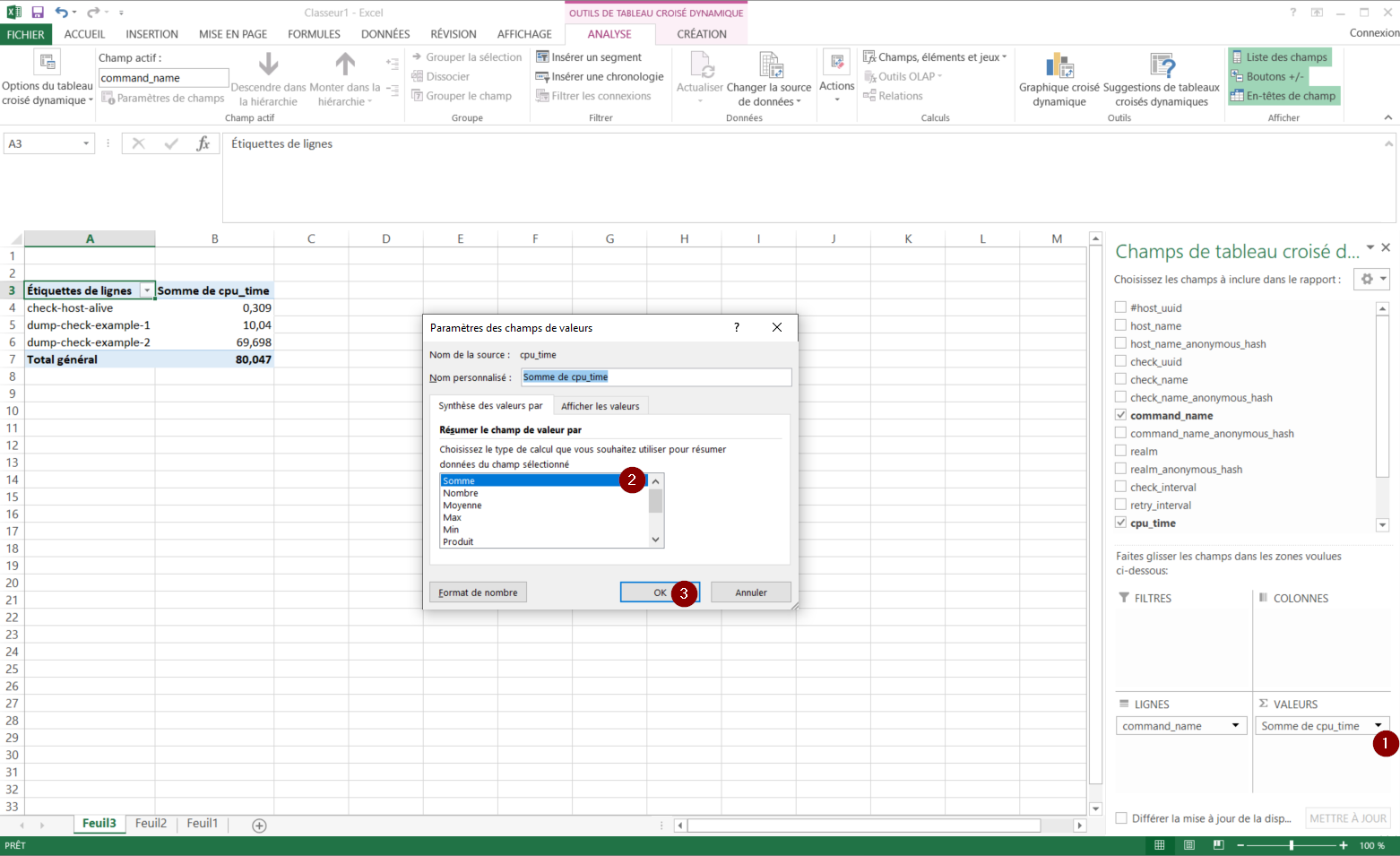Click the Undo arrow icon
Image resolution: width=1400 pixels, height=856 pixels.
tap(60, 13)
